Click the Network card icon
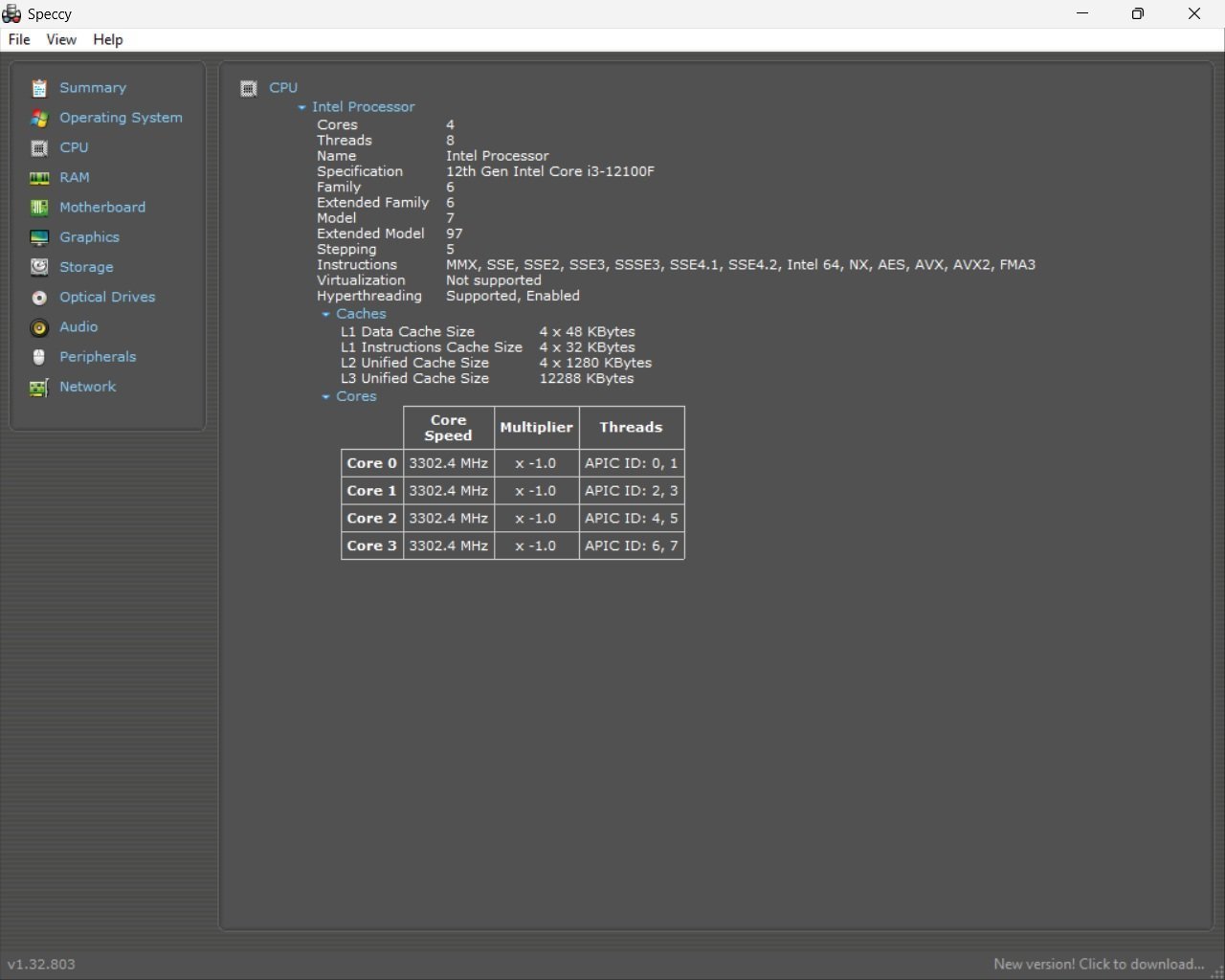This screenshot has width=1225, height=980. click(39, 387)
